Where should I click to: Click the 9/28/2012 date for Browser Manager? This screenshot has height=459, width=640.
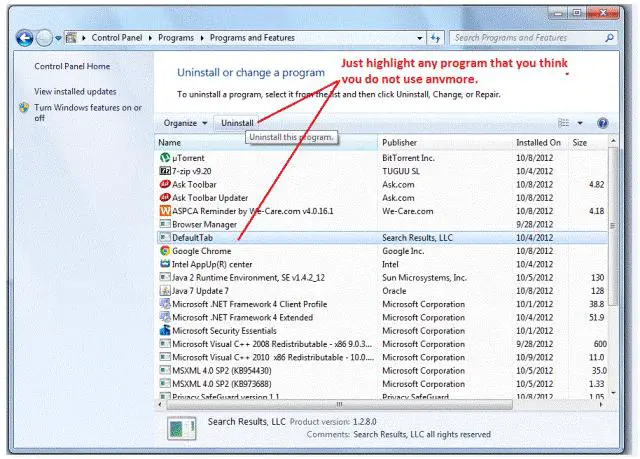pos(534,224)
